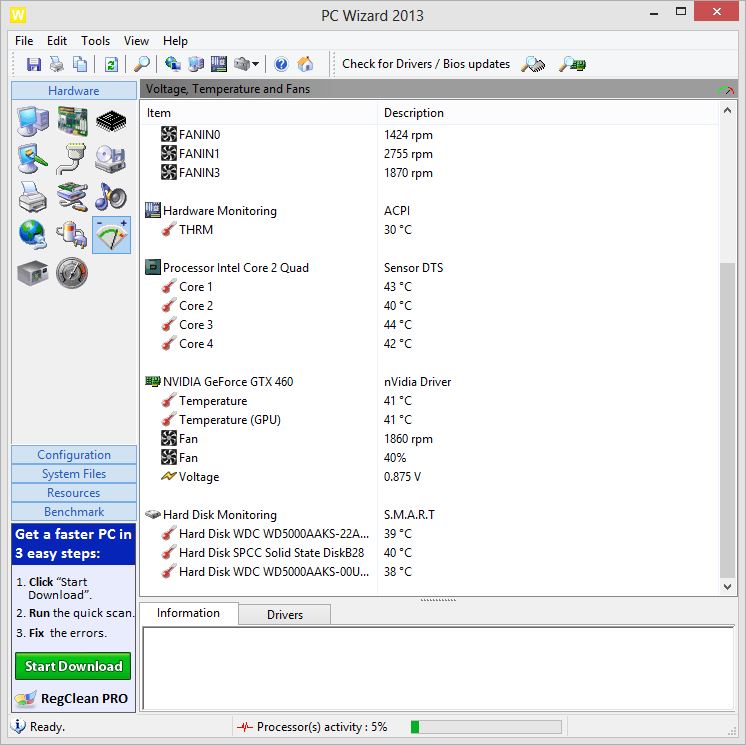Open the Help menu
This screenshot has height=745, width=746.
(x=176, y=41)
